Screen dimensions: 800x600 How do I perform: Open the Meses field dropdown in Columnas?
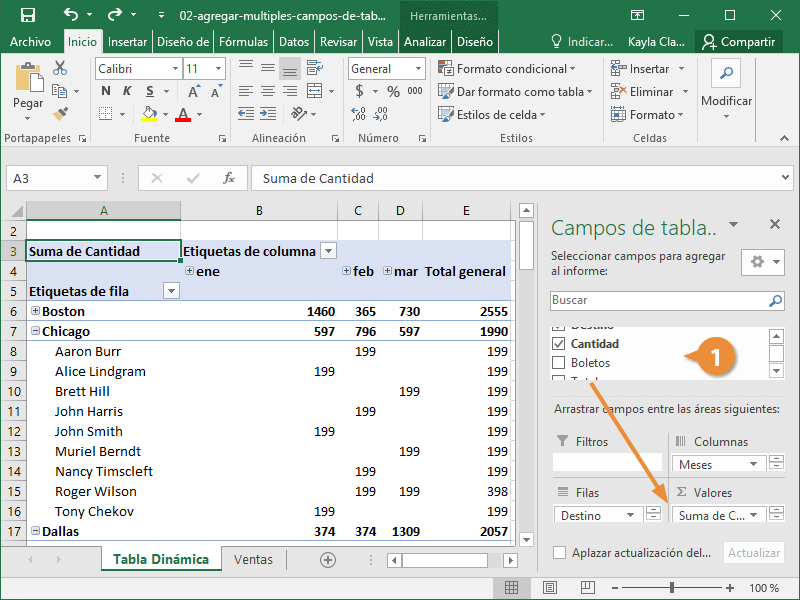click(754, 464)
